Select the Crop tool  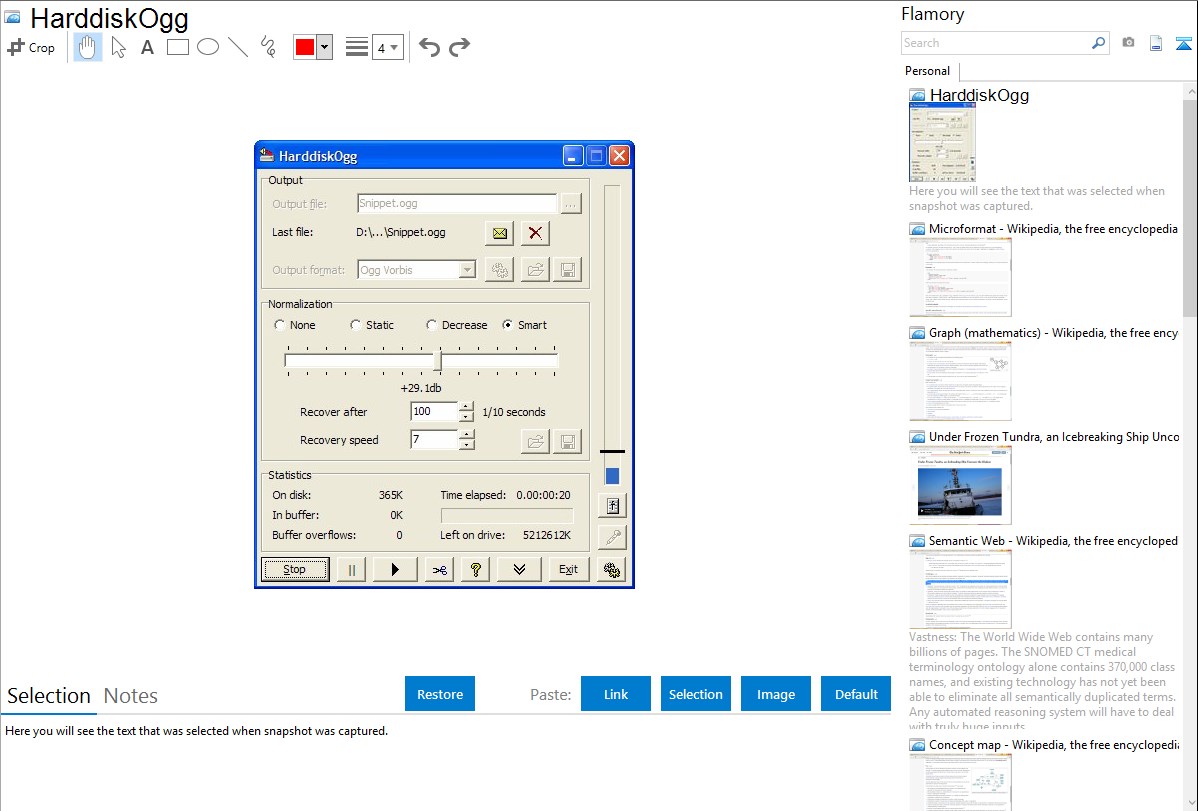point(31,47)
